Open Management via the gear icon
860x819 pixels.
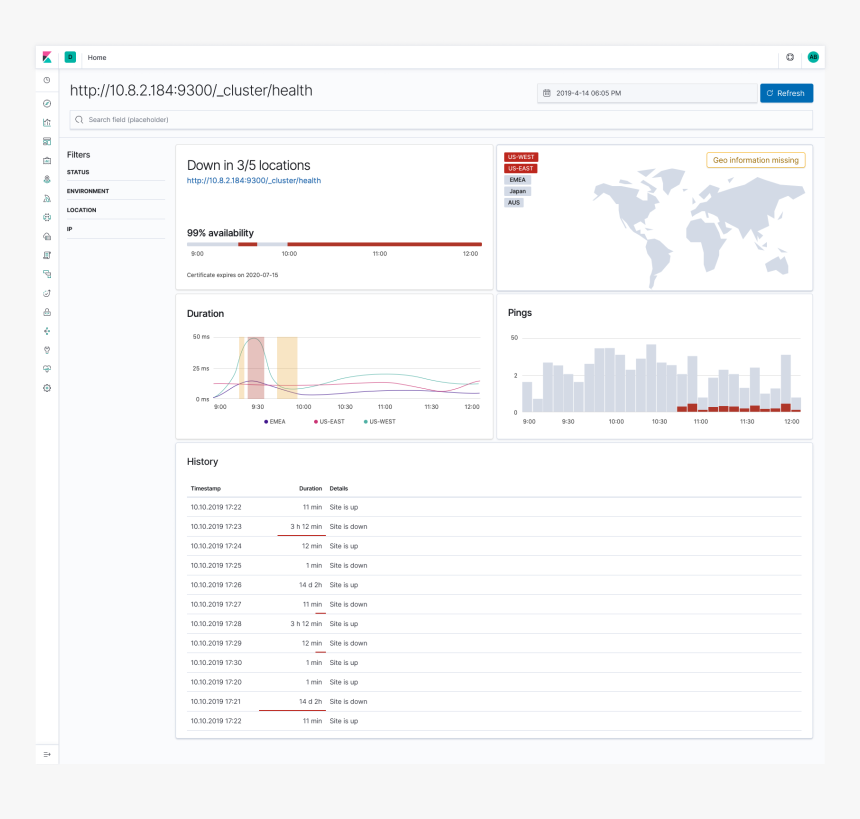tap(47, 388)
